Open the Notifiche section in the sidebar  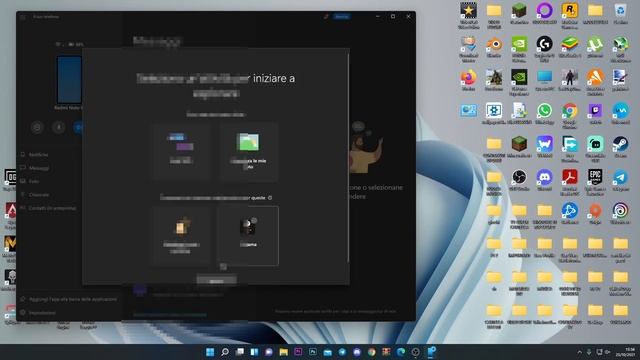38,155
